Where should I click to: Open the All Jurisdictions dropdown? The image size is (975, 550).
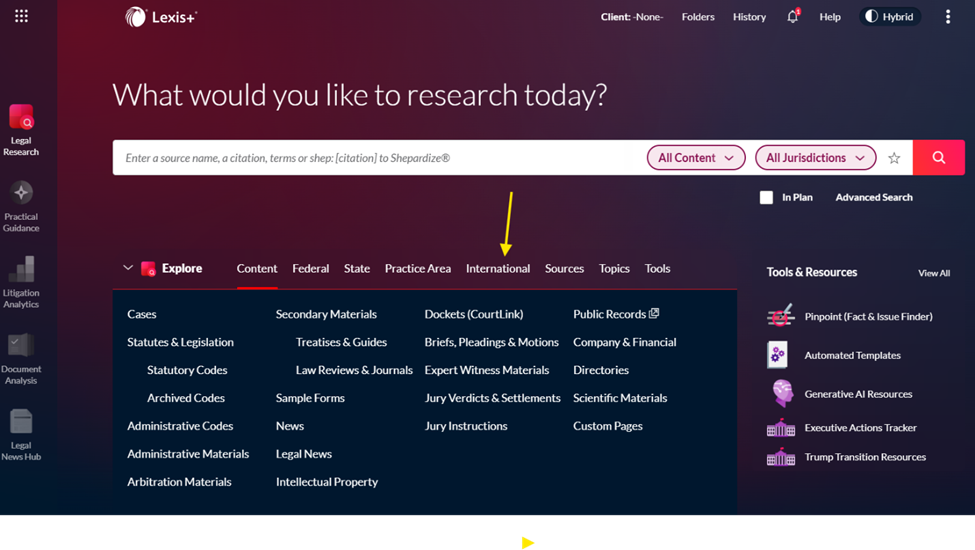pyautogui.click(x=815, y=158)
